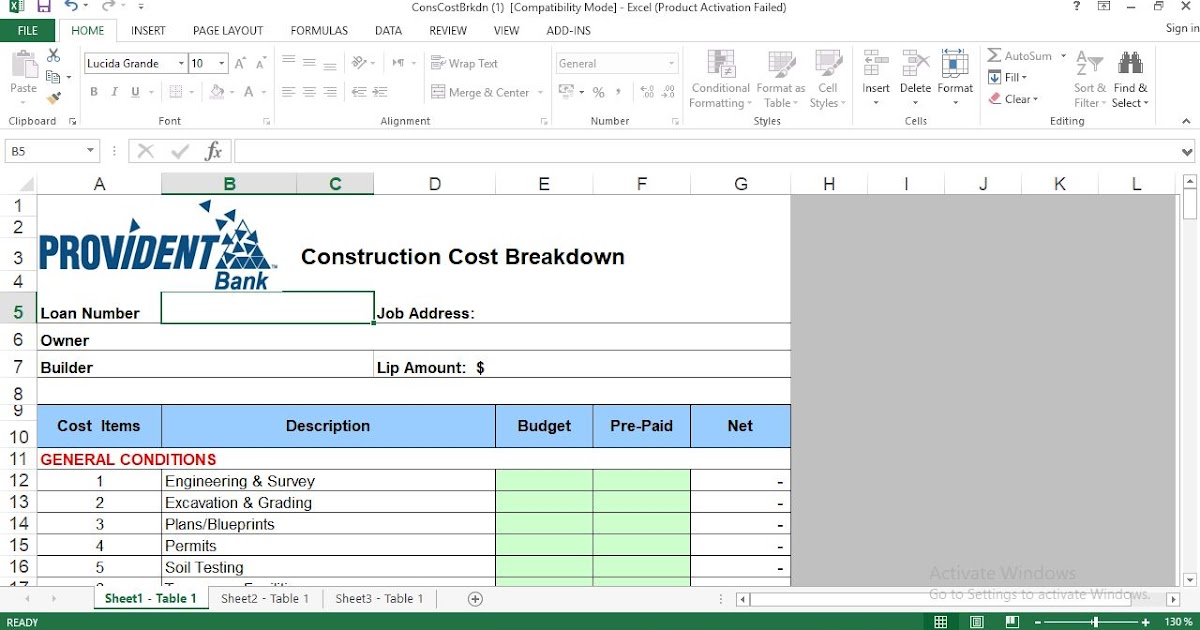This screenshot has width=1200, height=630.
Task: Open the Conditional Formatting tool
Action: tap(719, 80)
